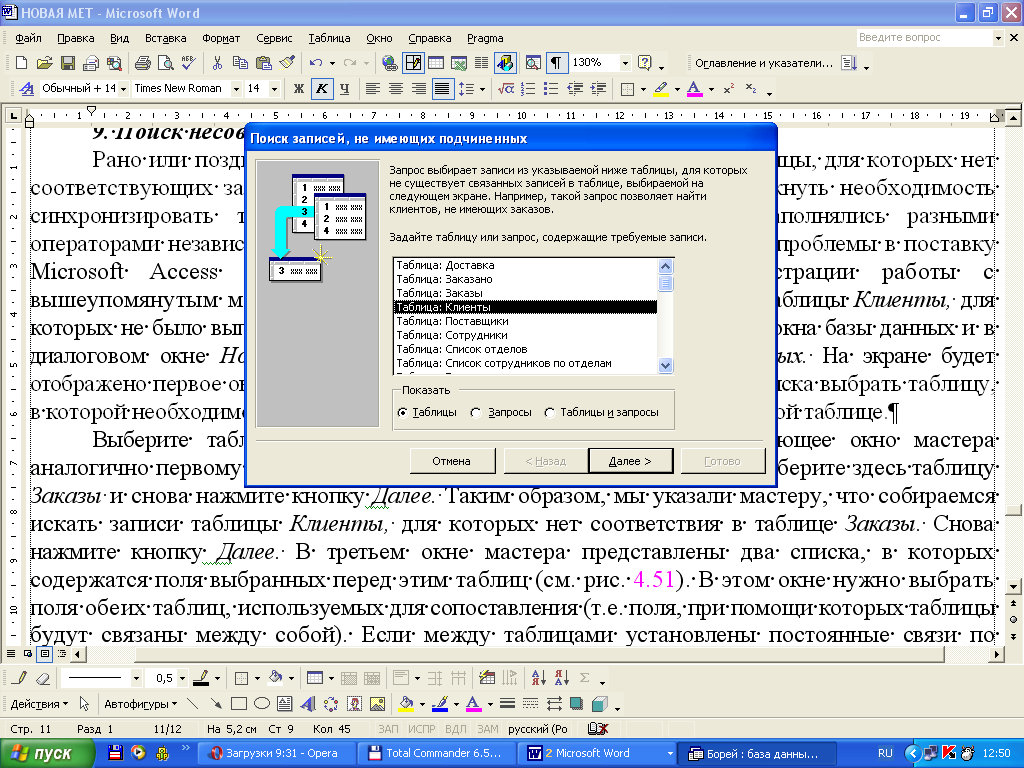
Task: Select the Draw Table pencil tool
Action: coord(20,679)
